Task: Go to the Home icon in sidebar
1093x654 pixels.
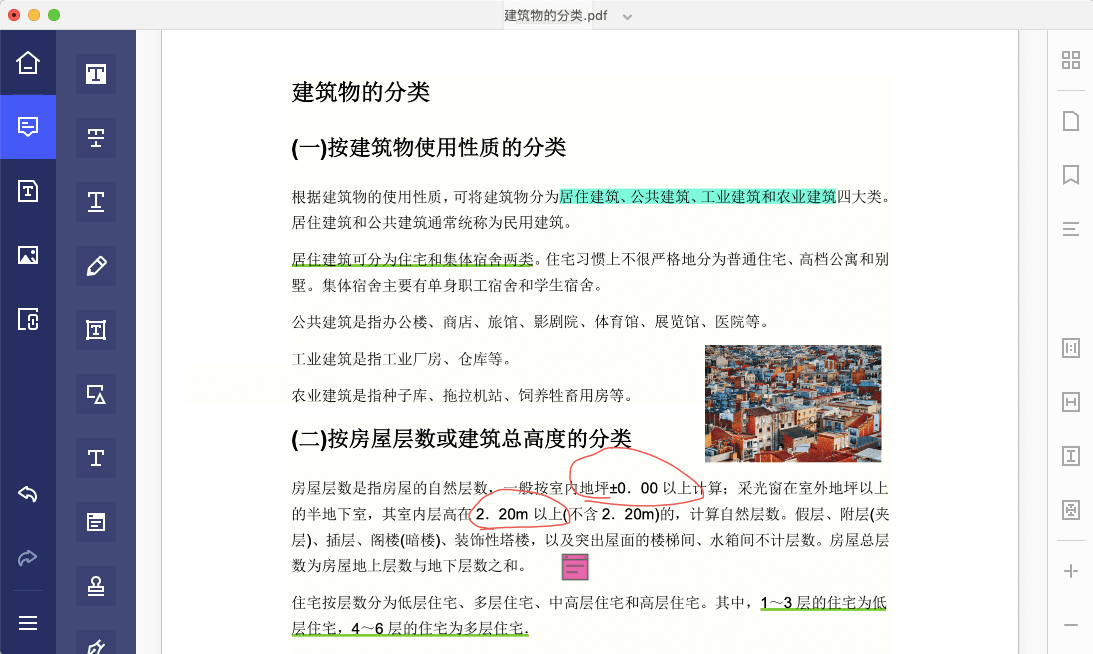Action: point(28,63)
